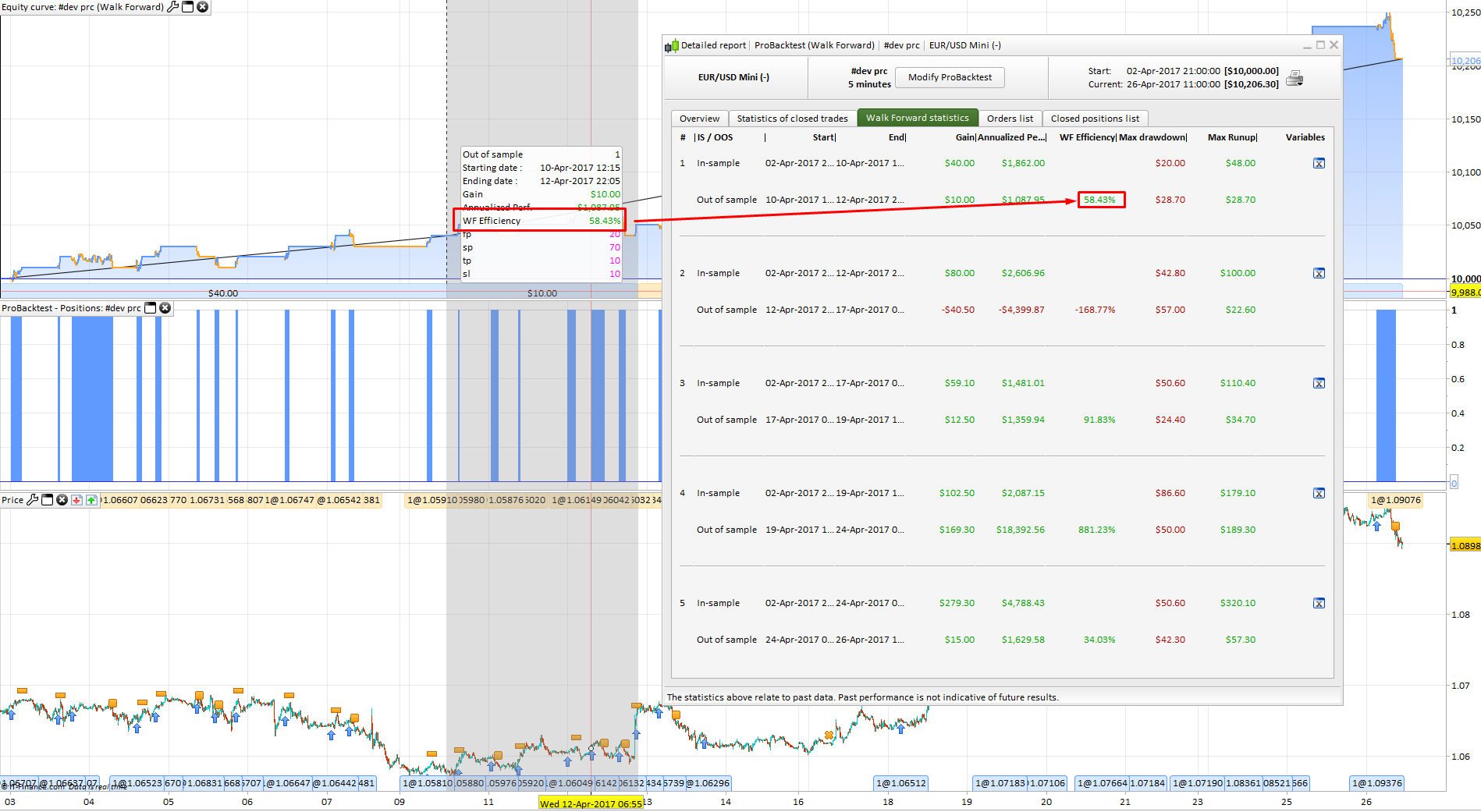Viewport: 1481px width, 812px height.
Task: Select the -168.77% WF Efficiency value
Action: [x=1095, y=310]
